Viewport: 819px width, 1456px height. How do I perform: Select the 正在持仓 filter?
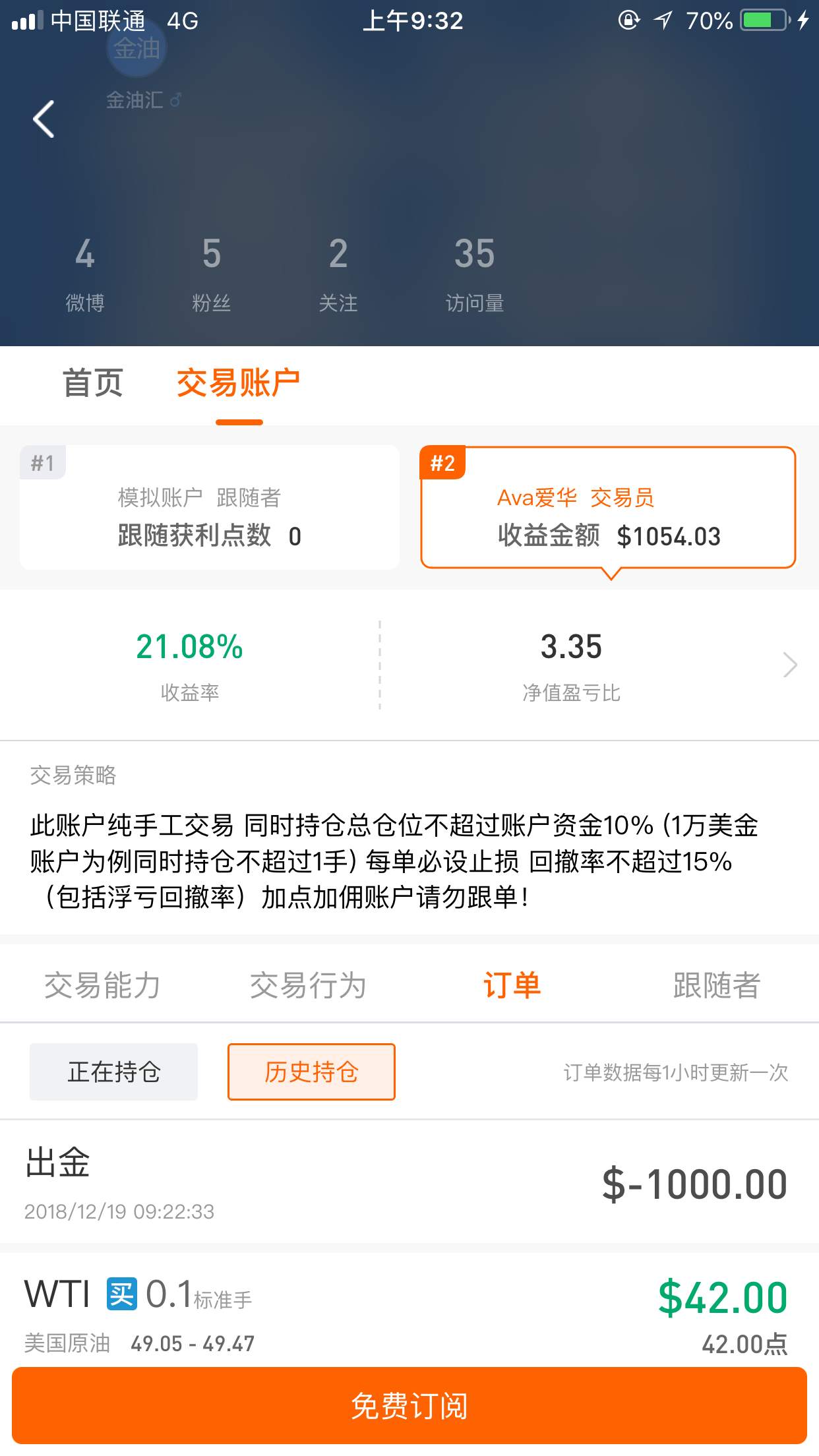pos(113,1072)
